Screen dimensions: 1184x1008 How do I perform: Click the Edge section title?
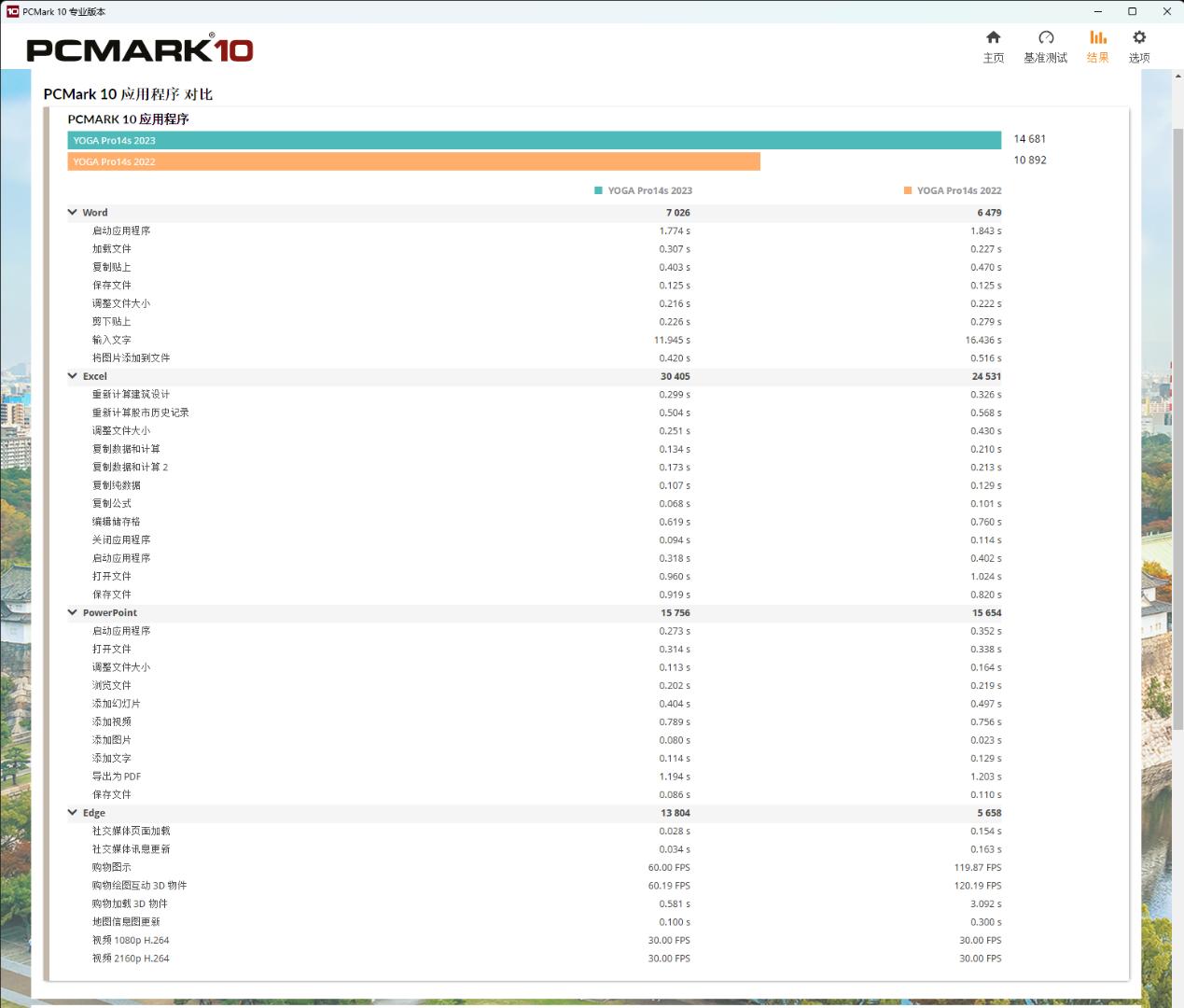[x=94, y=814]
